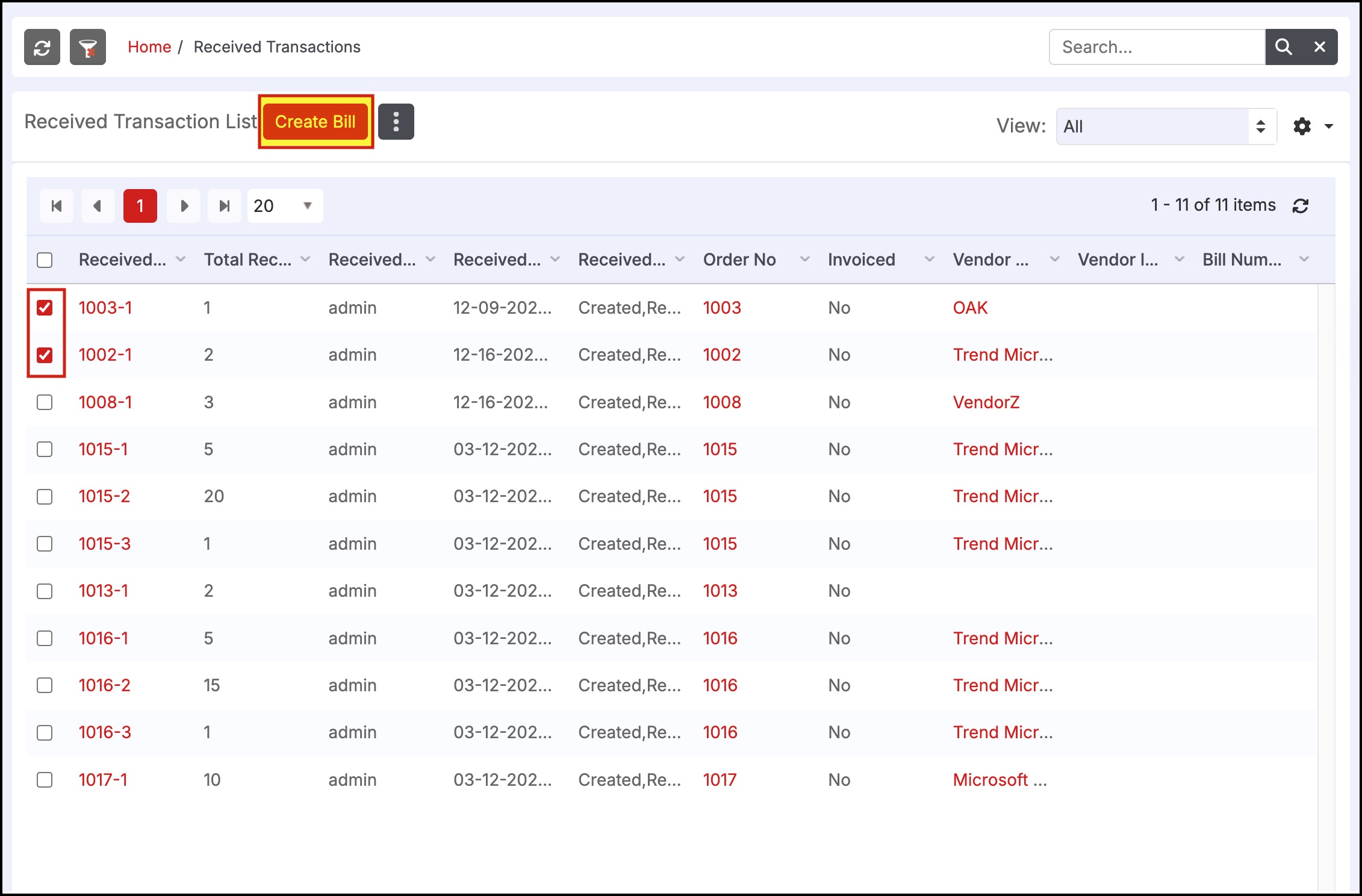
Task: Open vendor VendorZ link
Action: [986, 402]
